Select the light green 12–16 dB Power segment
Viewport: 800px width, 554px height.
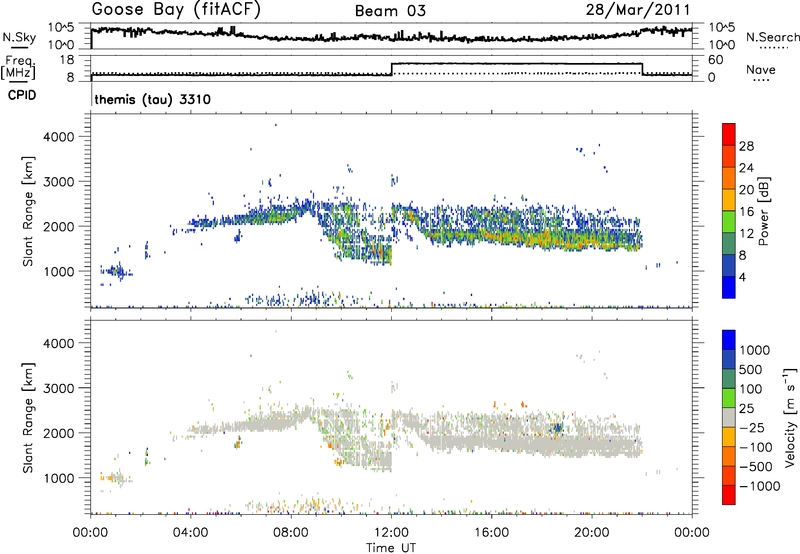click(x=729, y=221)
